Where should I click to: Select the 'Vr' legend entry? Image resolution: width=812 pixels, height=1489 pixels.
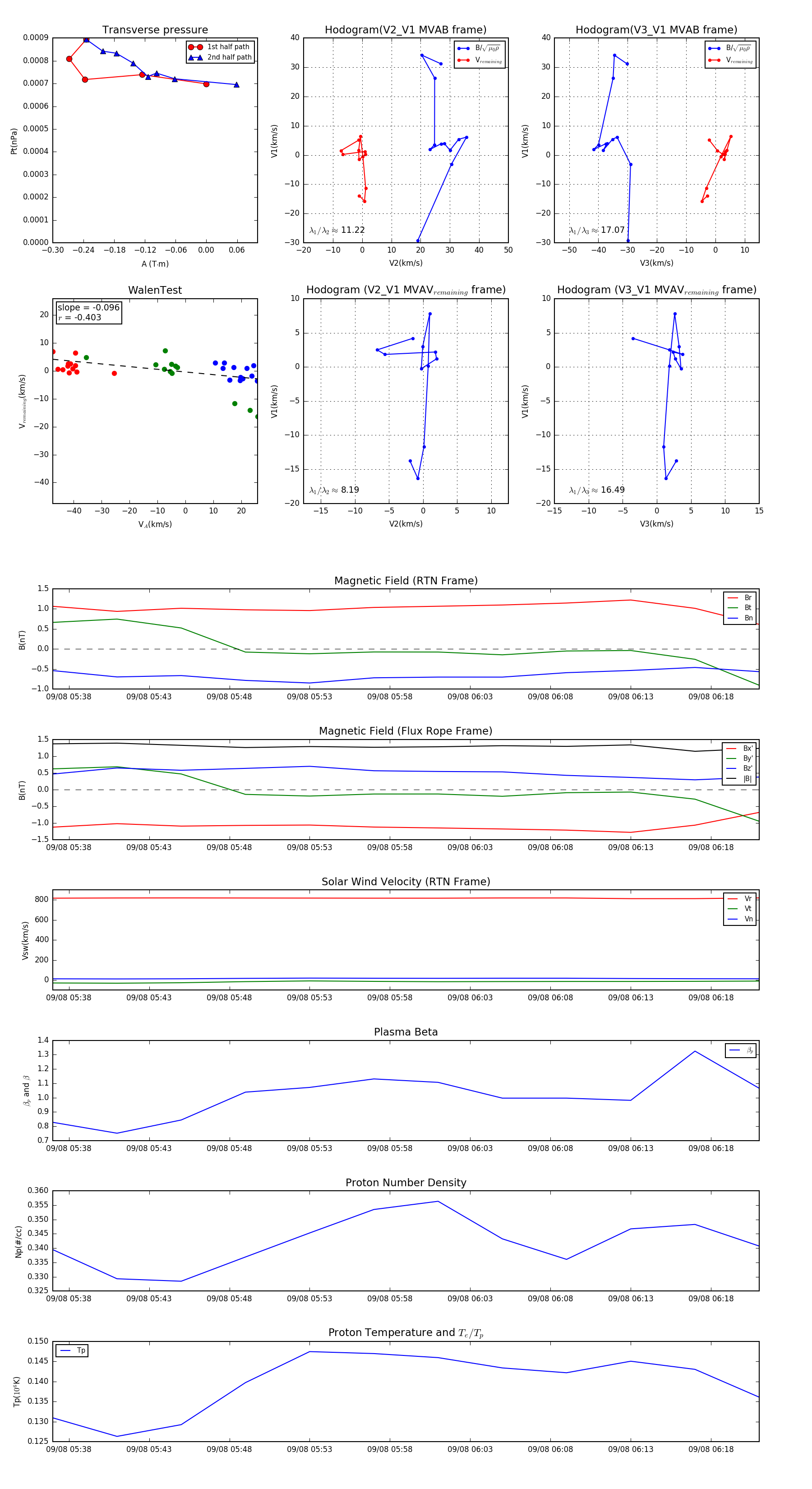coord(740,898)
